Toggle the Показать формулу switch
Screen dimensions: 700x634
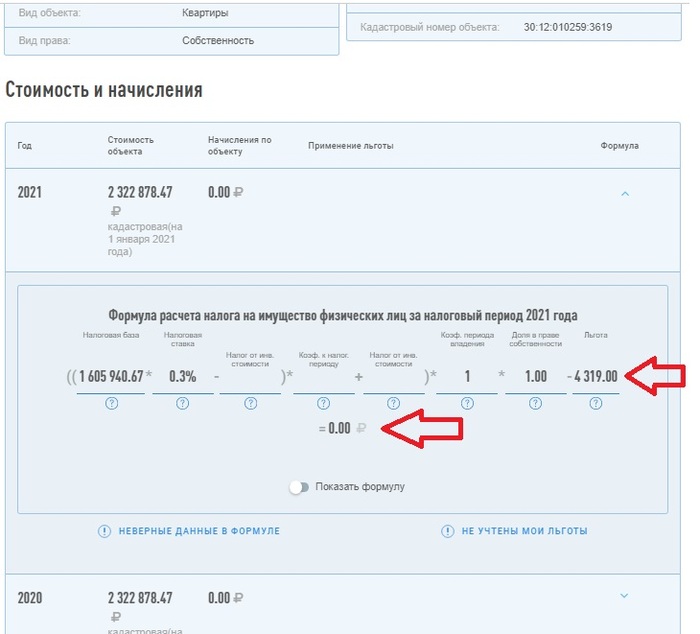point(299,487)
